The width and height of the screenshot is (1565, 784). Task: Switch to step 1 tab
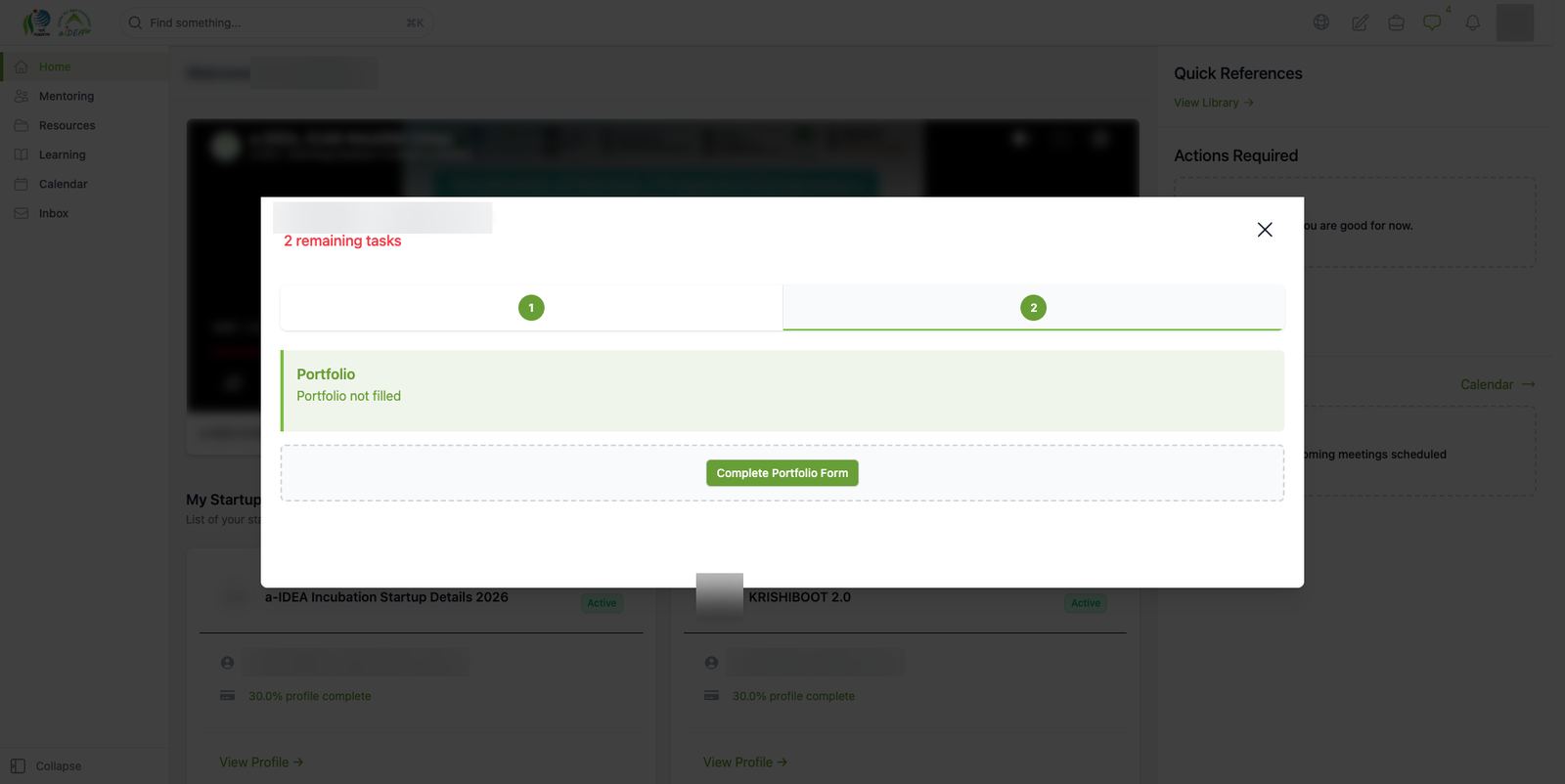click(531, 308)
